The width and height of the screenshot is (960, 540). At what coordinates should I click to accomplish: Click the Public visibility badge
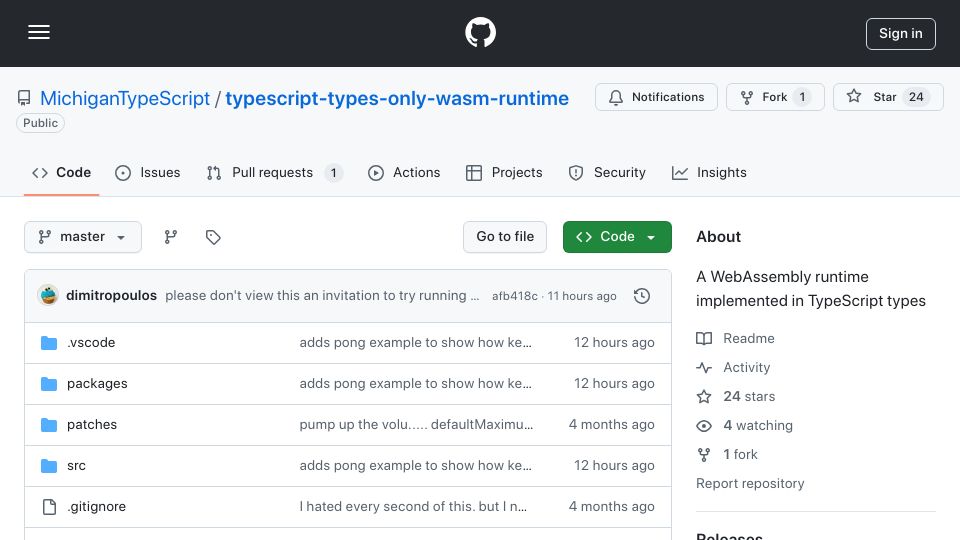(40, 123)
